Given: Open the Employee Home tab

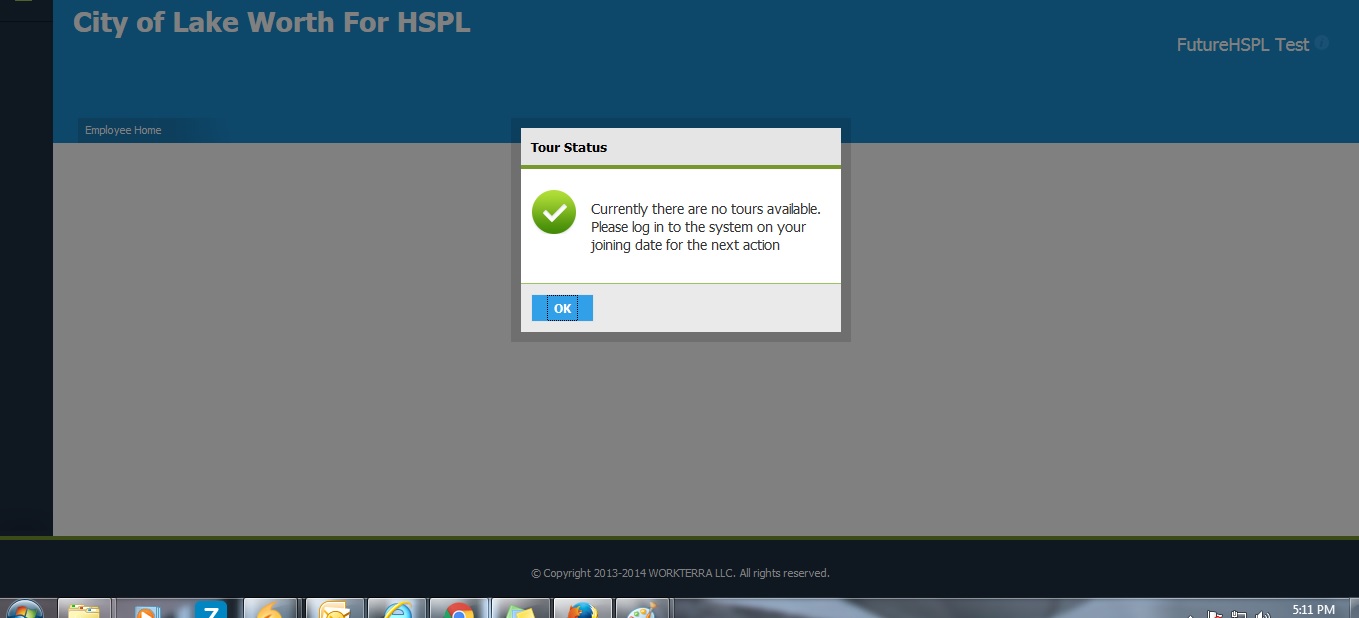Looking at the screenshot, I should pyautogui.click(x=123, y=130).
